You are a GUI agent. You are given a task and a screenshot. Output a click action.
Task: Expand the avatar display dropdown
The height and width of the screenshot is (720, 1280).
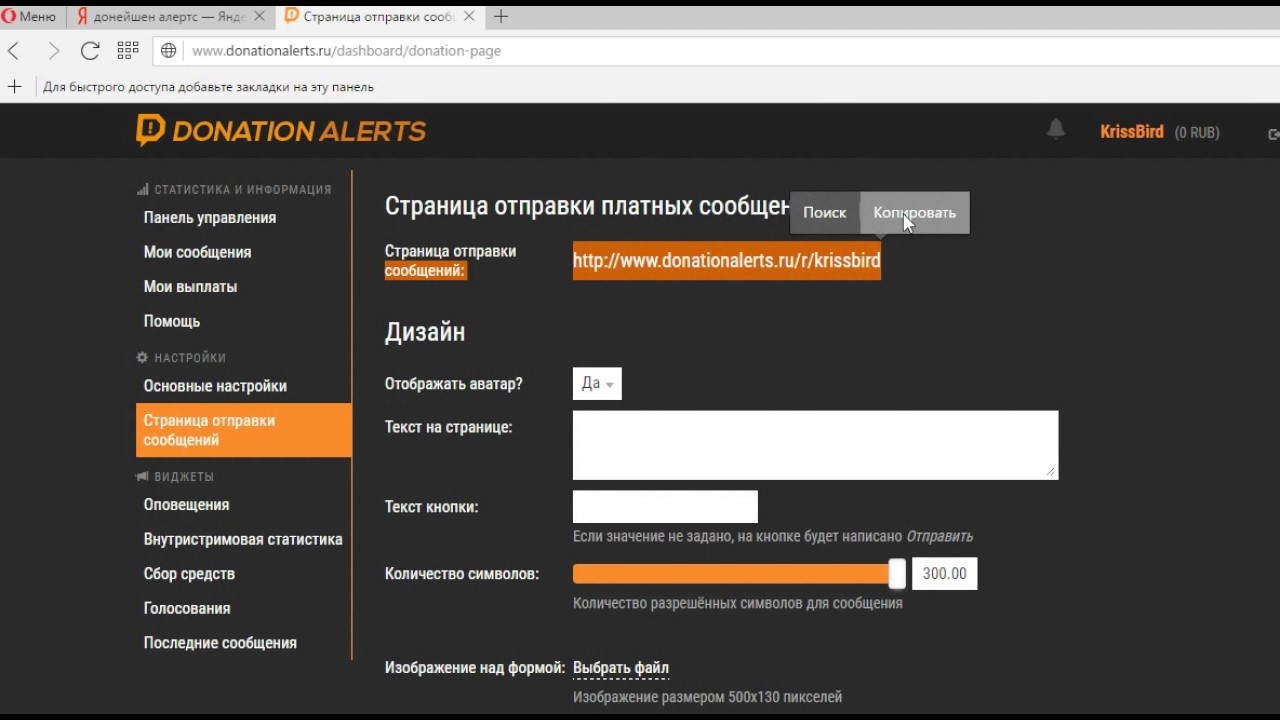(597, 384)
